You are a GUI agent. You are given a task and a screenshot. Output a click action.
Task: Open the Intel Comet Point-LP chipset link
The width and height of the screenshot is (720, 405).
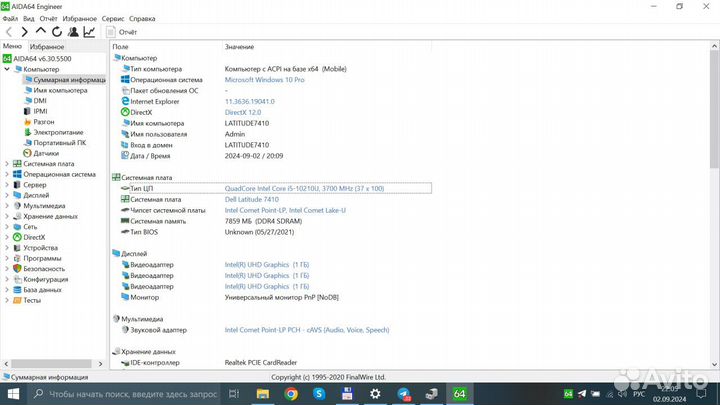click(x=285, y=210)
